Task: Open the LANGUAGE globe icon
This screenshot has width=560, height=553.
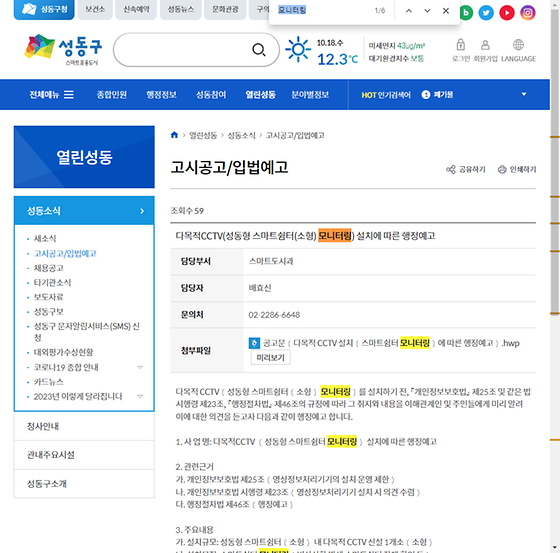Action: pos(518,45)
